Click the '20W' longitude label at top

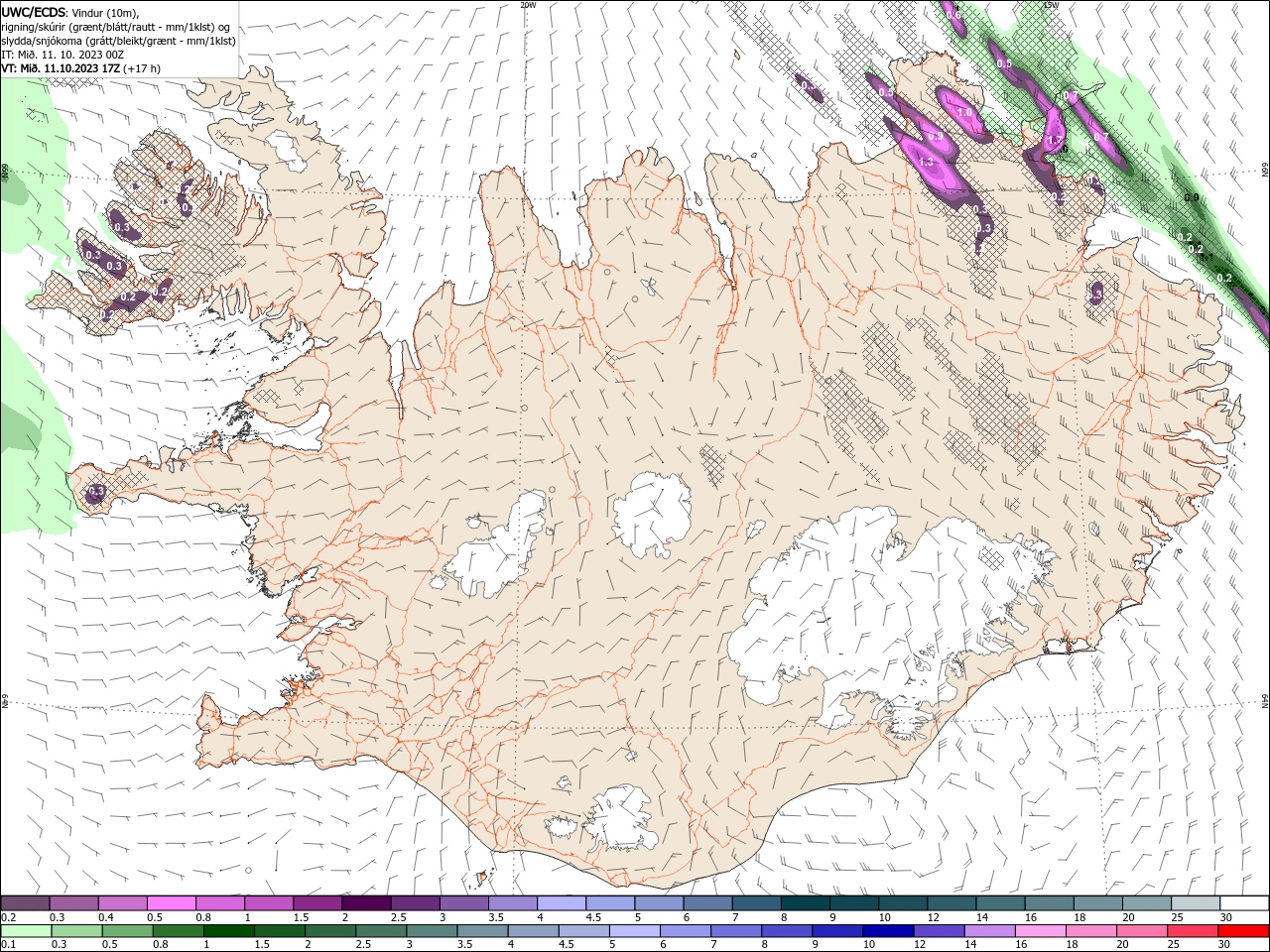(528, 5)
